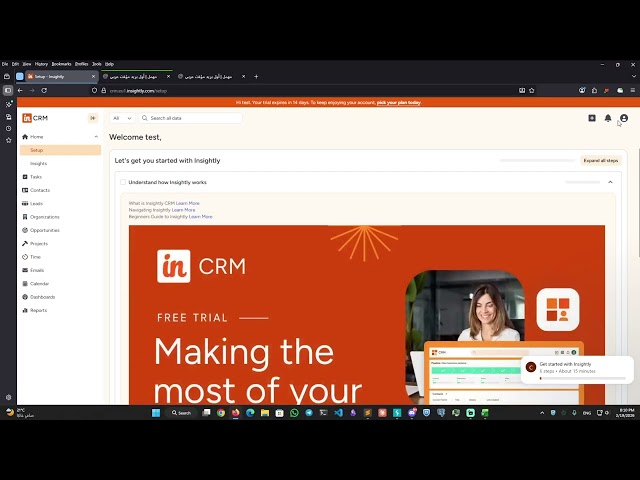Open Get started with Insightly popup

(x=577, y=370)
